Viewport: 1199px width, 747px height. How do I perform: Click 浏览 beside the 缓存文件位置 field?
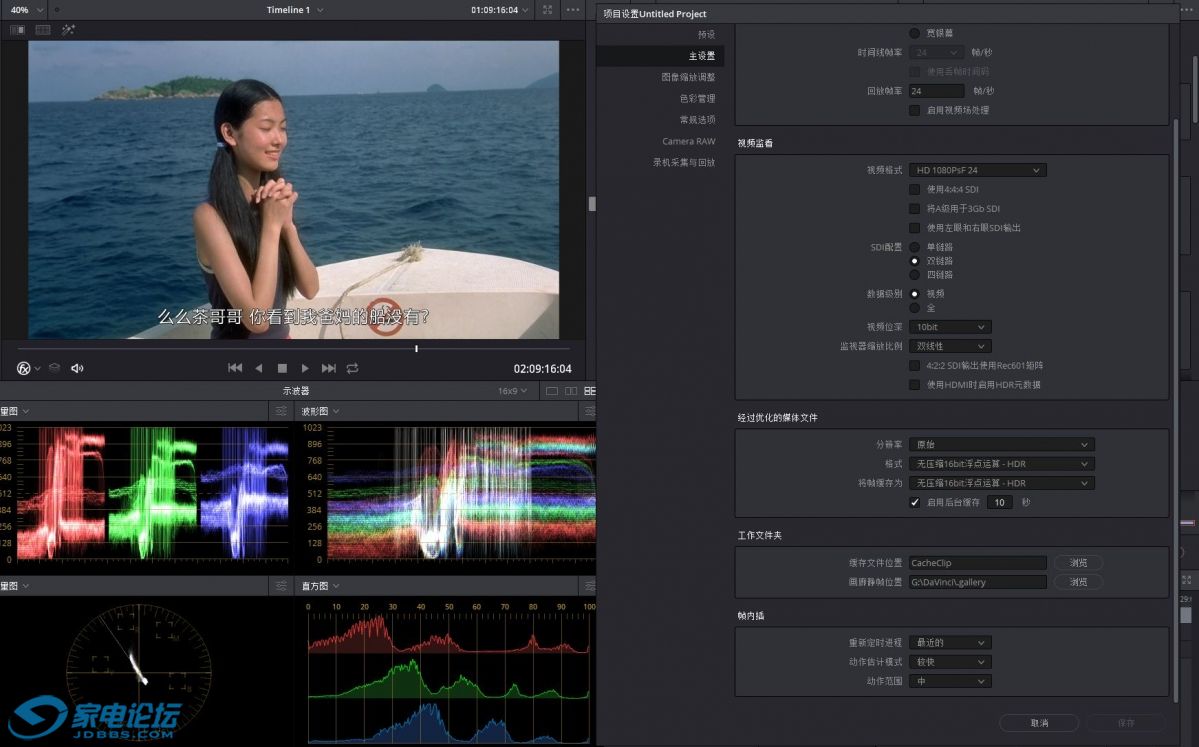(1078, 563)
